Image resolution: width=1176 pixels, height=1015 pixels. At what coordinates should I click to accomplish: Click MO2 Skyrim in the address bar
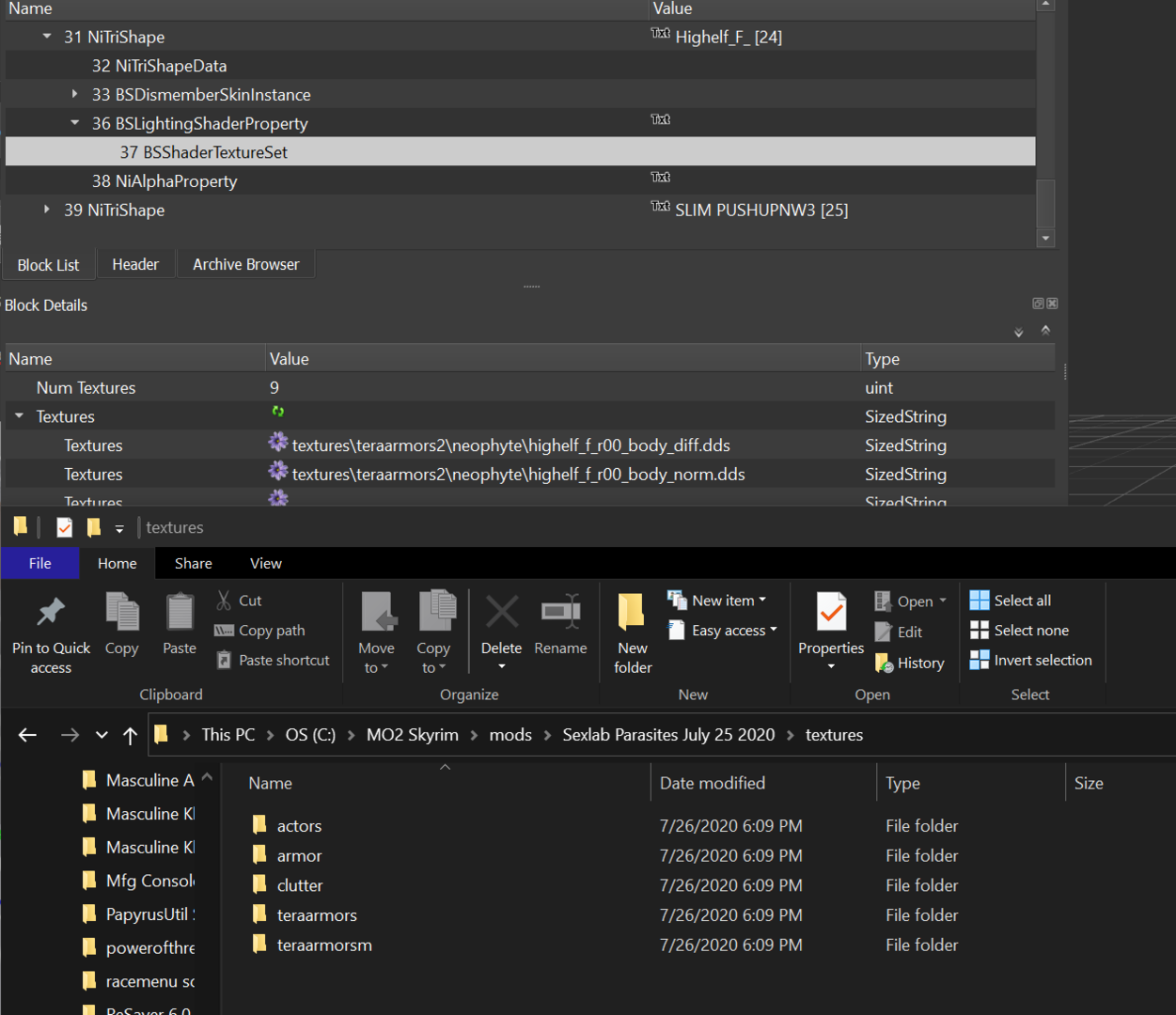click(413, 735)
